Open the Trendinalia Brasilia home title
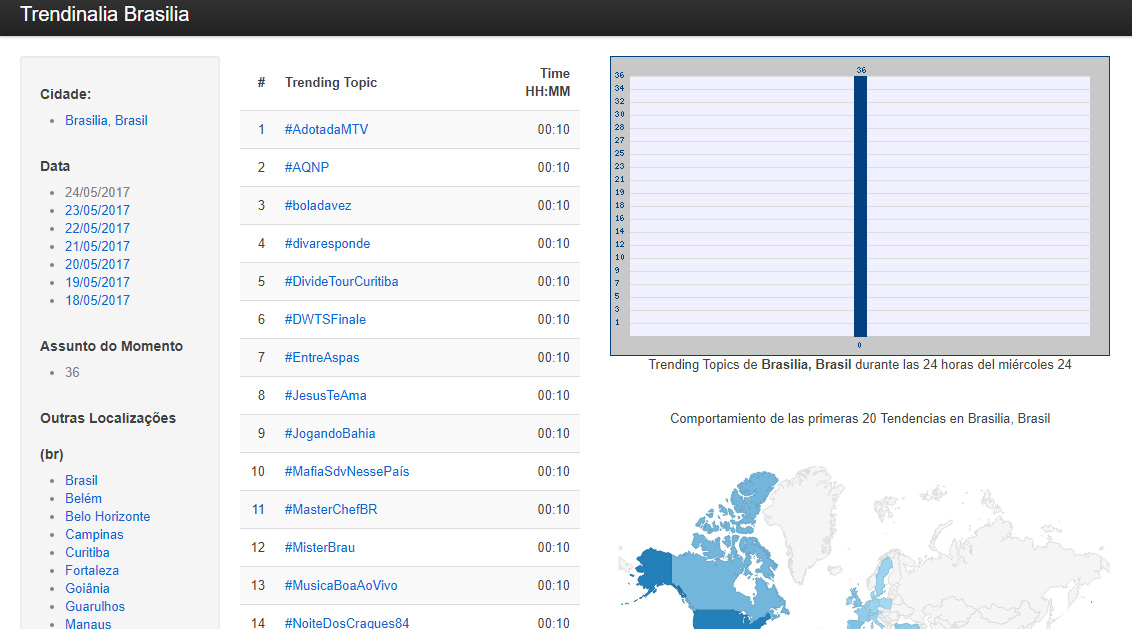Viewport: 1132px width, 629px height. (104, 15)
